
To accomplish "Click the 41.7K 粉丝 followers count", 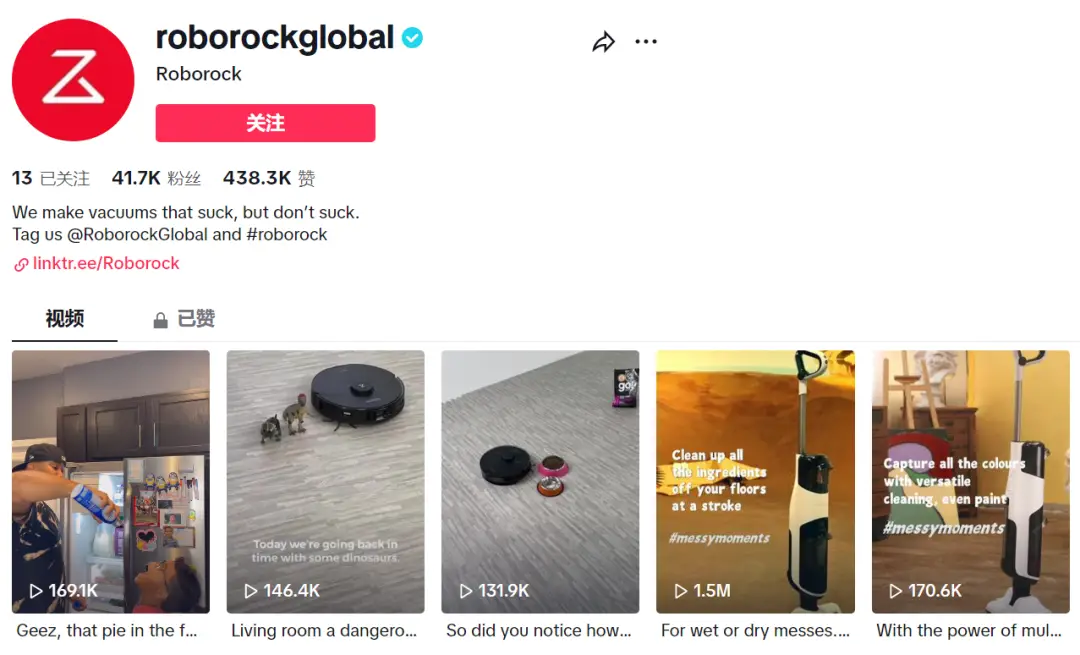I will tap(156, 179).
